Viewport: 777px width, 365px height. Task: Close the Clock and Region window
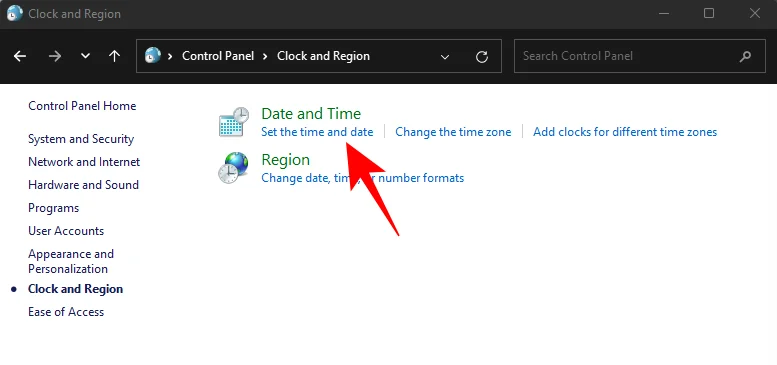point(755,13)
